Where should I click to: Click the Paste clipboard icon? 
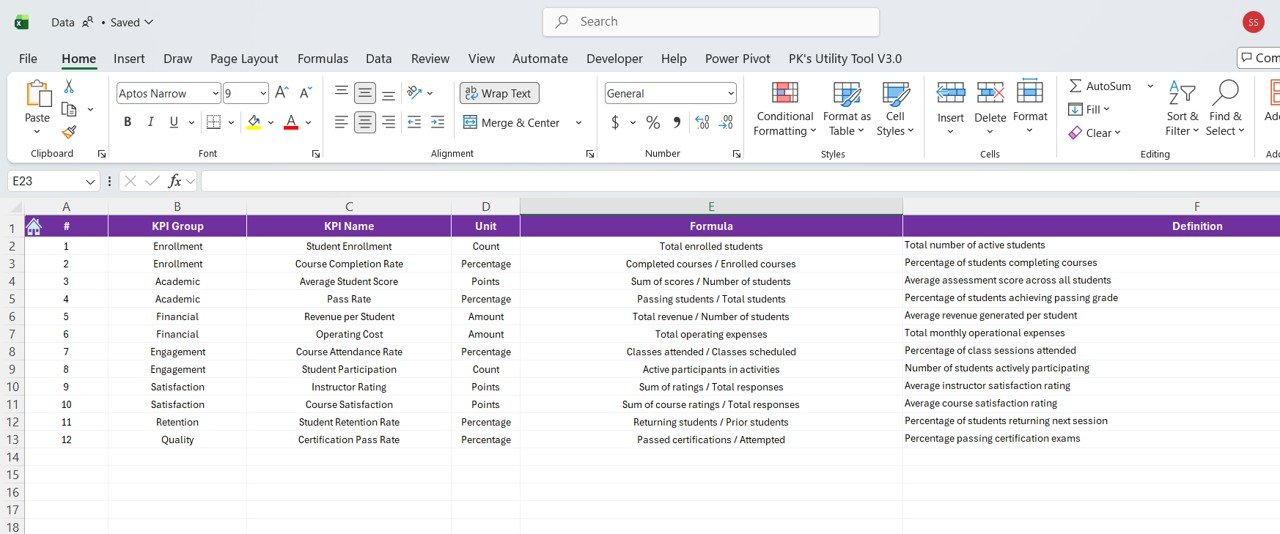38,93
